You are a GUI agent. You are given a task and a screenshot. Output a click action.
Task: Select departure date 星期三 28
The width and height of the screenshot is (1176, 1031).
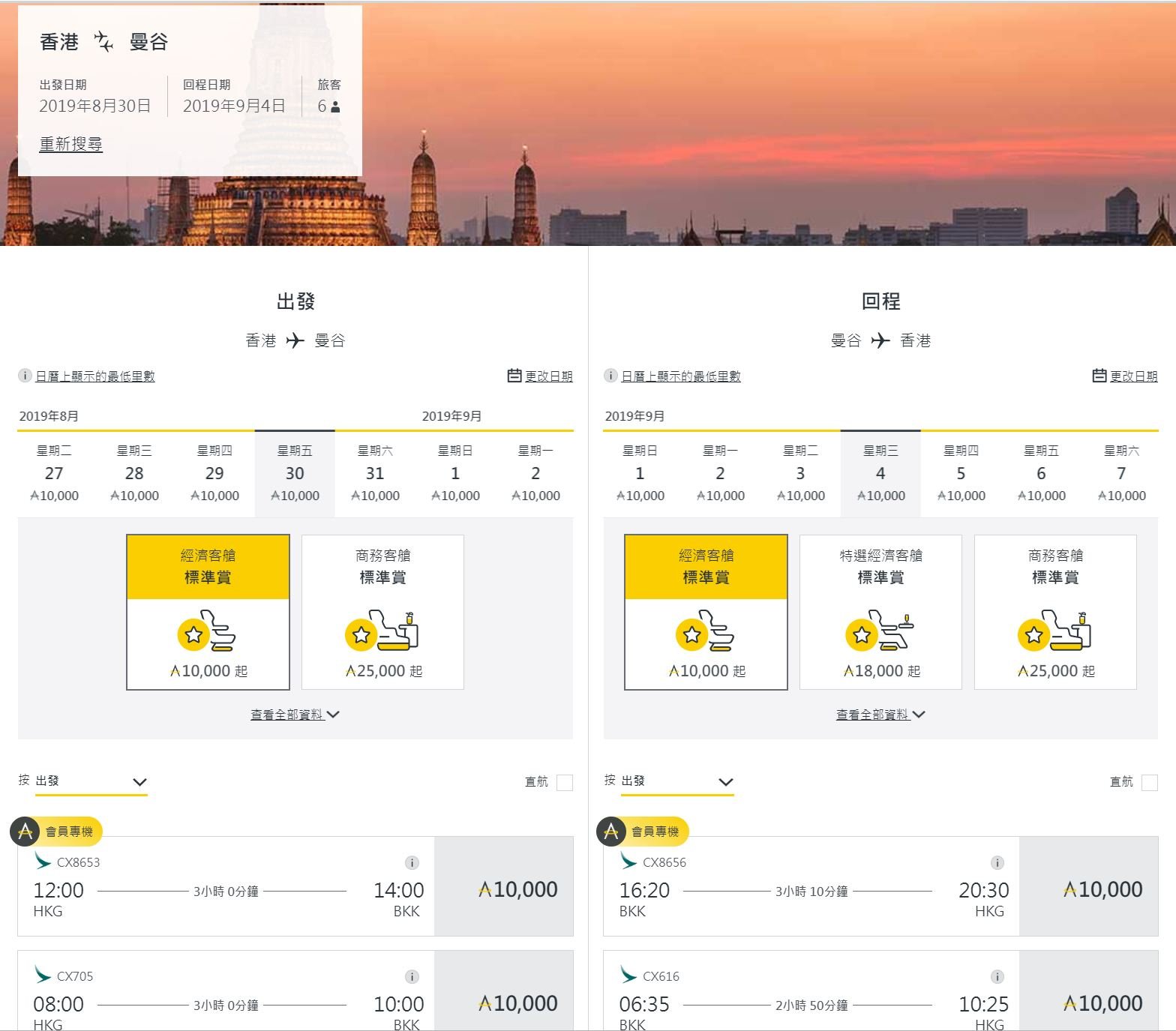pos(134,474)
